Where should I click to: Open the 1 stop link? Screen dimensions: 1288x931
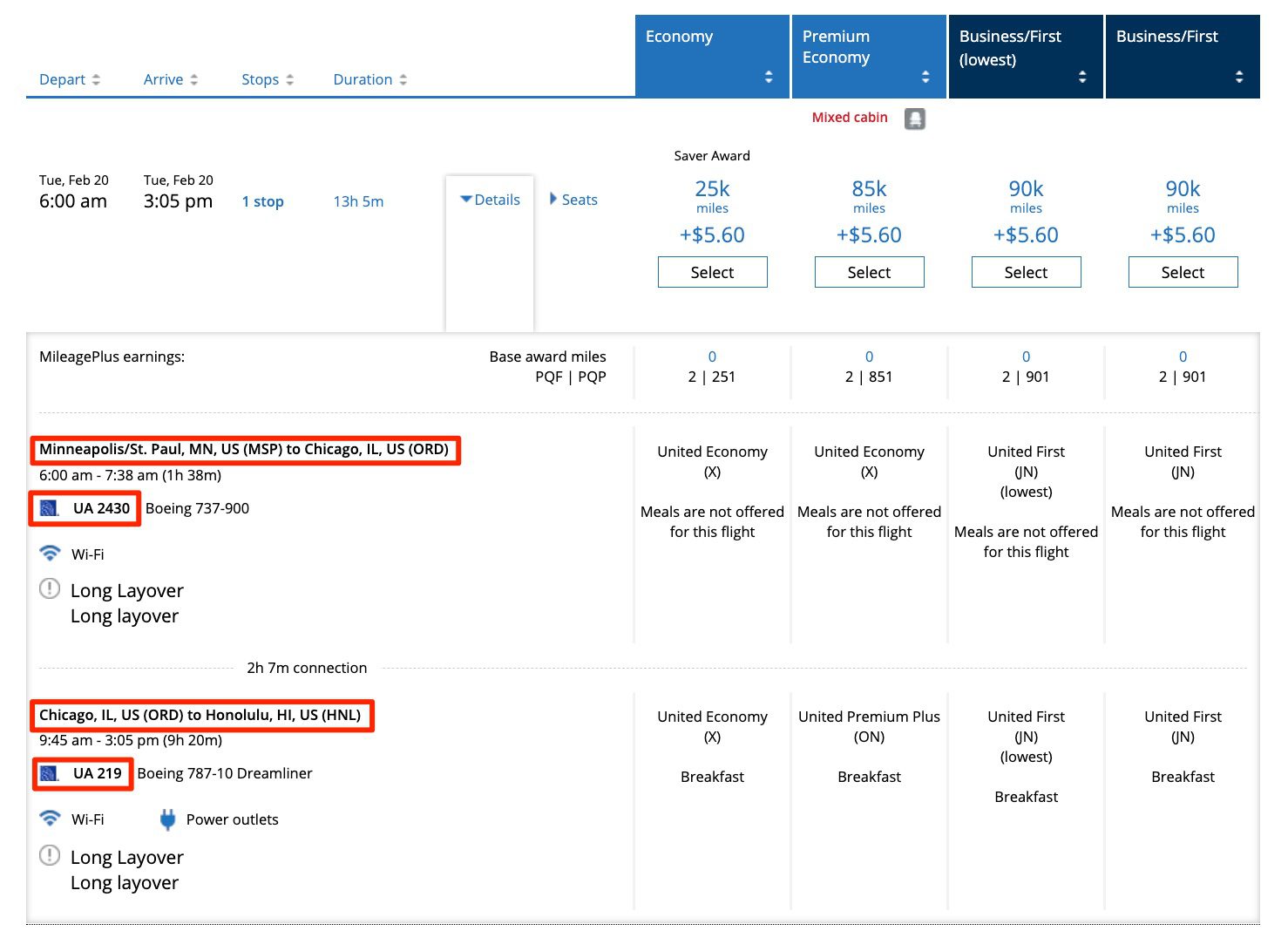tap(262, 201)
